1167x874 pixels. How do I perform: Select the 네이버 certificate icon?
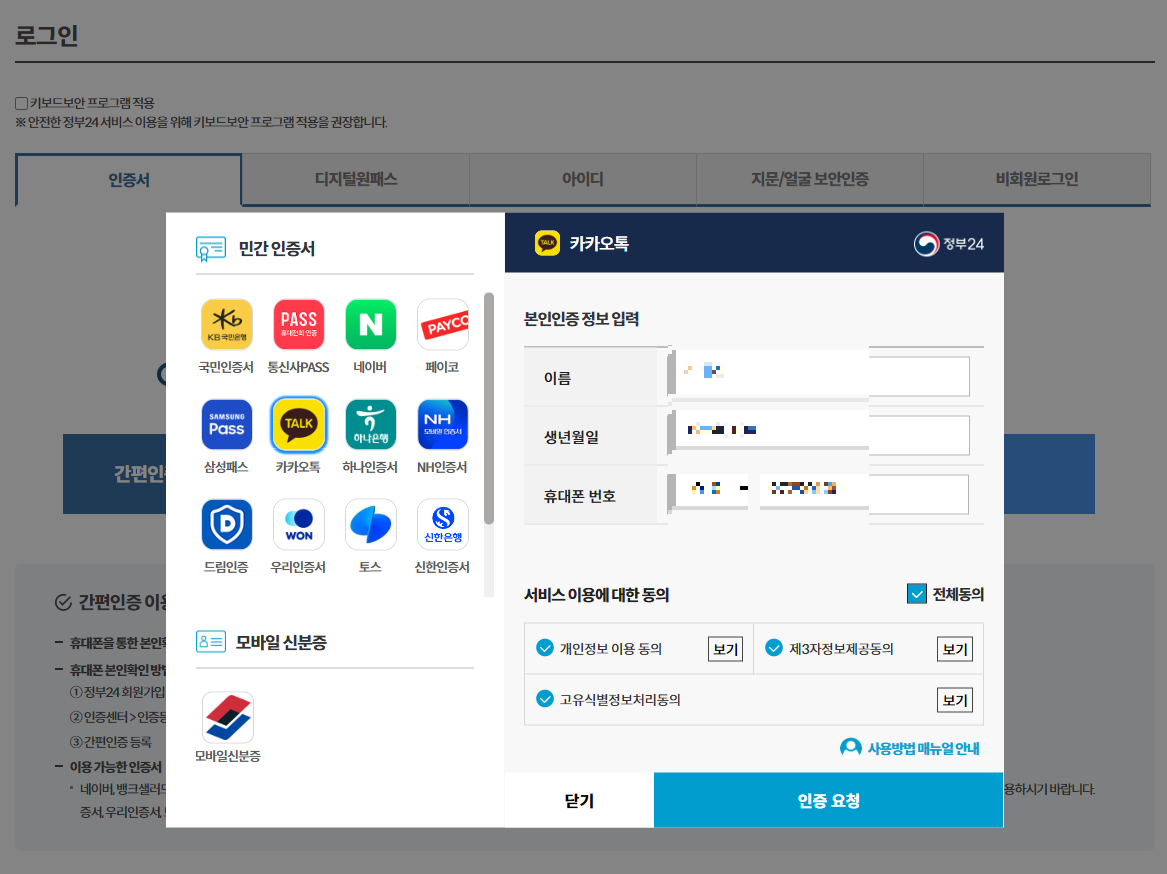[x=371, y=325]
